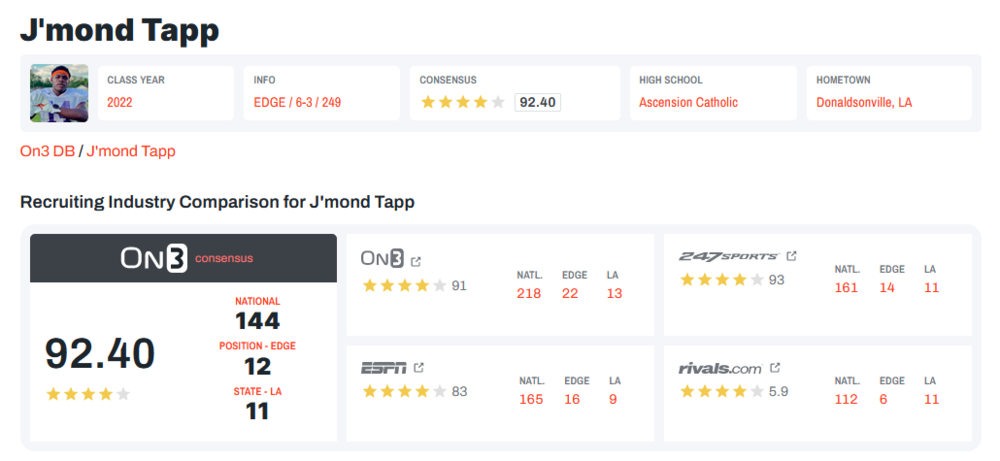Click the ESPN external link icon

click(420, 368)
